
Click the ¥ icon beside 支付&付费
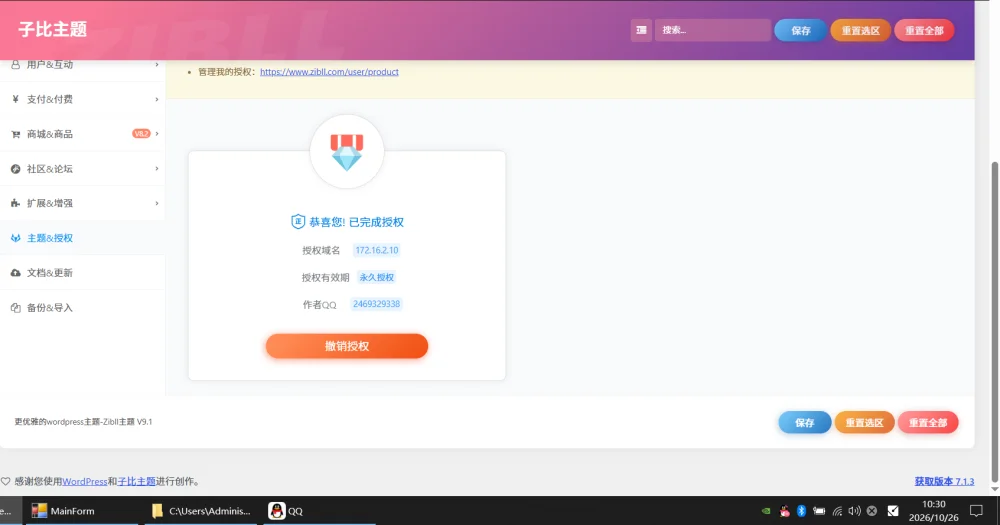click(x=15, y=99)
